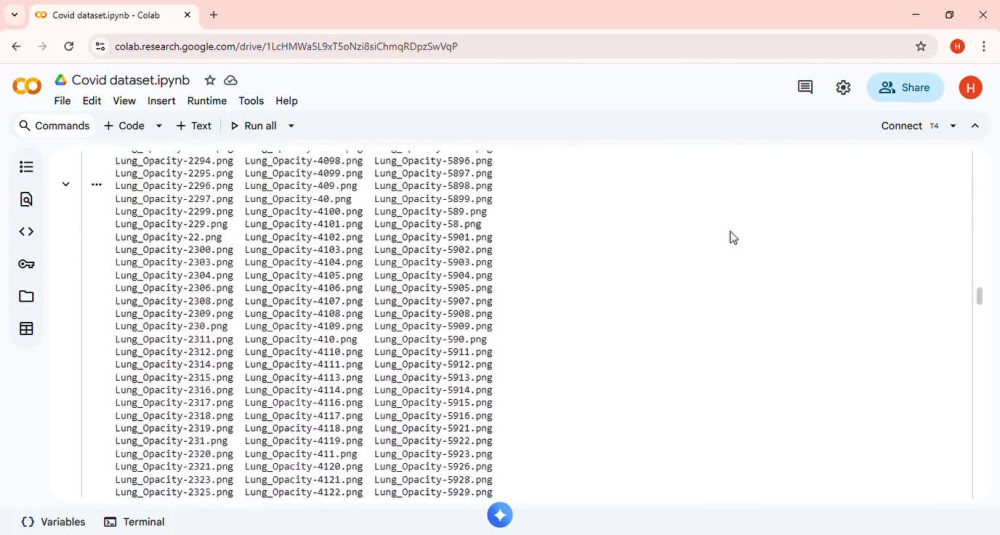Image resolution: width=1000 pixels, height=535 pixels.
Task: Focus the browser address bar URL
Action: pyautogui.click(x=286, y=46)
